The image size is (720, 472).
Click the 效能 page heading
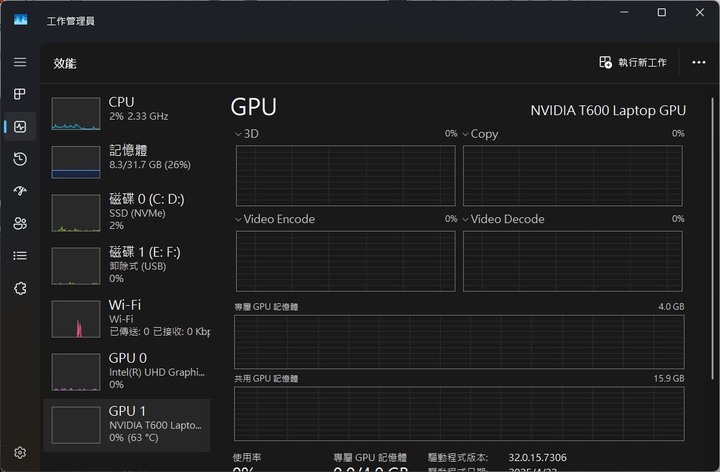pos(65,63)
